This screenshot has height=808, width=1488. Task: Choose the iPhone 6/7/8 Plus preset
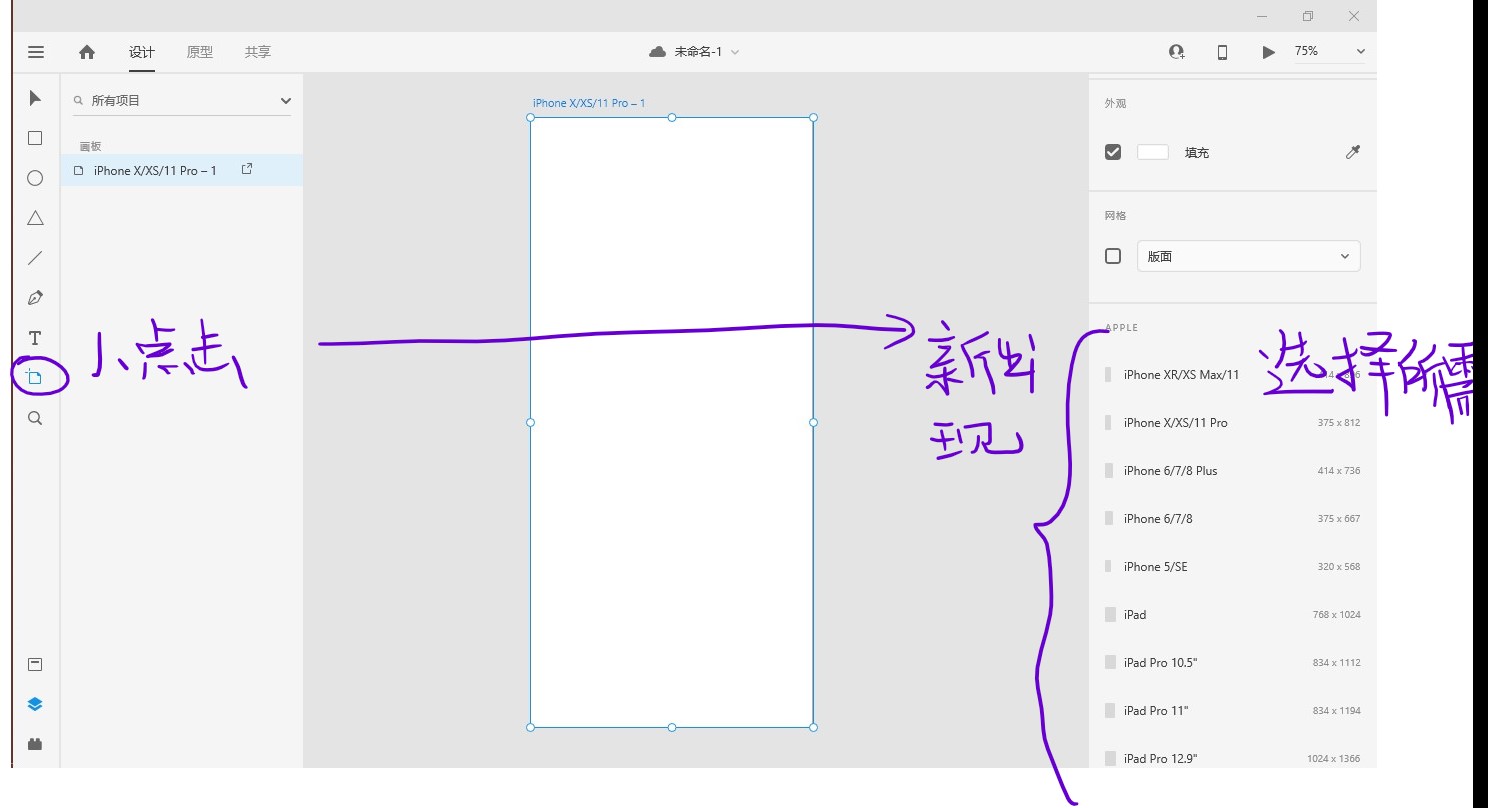pyautogui.click(x=1233, y=471)
